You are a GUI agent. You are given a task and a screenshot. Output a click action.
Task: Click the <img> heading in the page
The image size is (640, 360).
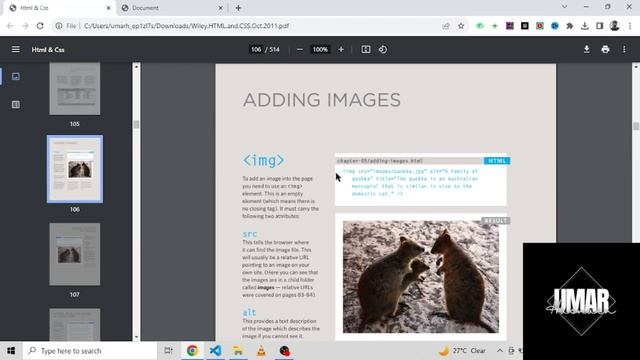(264, 160)
